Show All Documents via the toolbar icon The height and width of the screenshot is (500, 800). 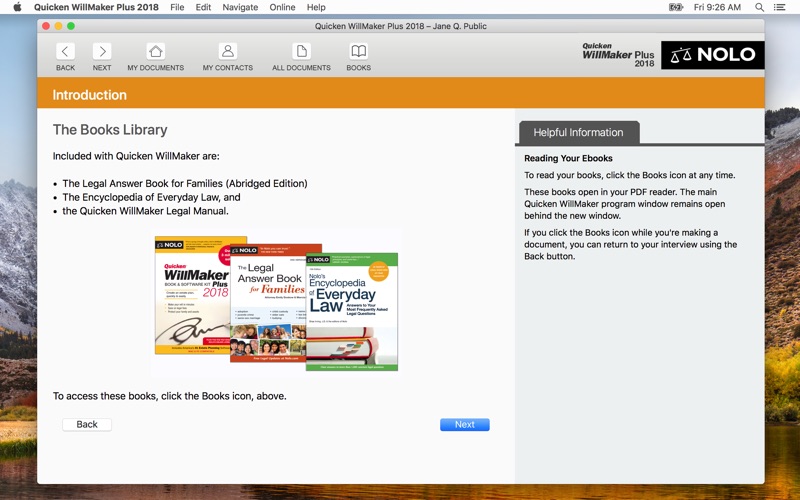[301, 52]
